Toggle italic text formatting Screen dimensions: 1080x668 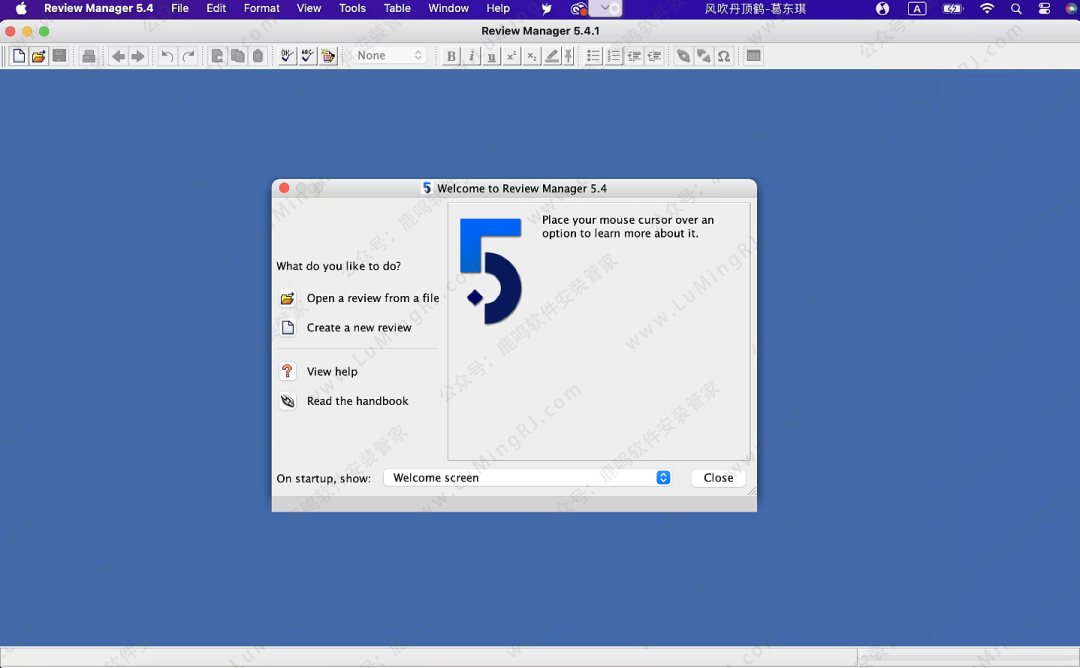(x=472, y=56)
